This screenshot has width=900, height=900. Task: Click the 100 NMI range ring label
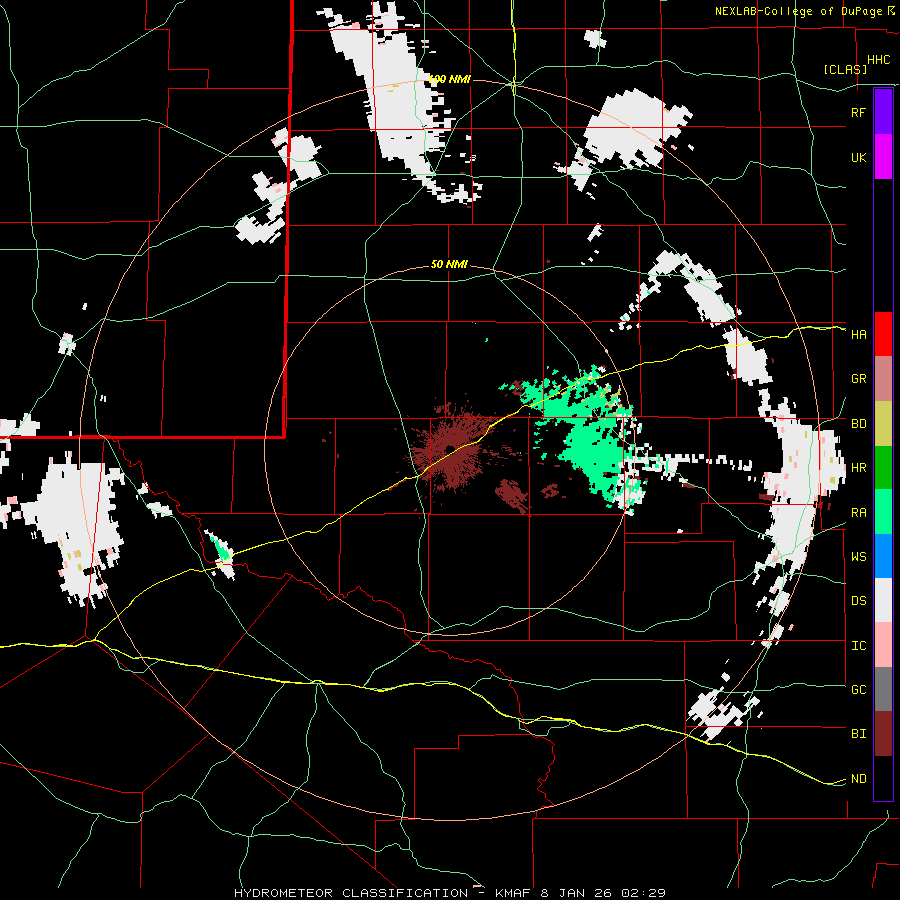(449, 79)
